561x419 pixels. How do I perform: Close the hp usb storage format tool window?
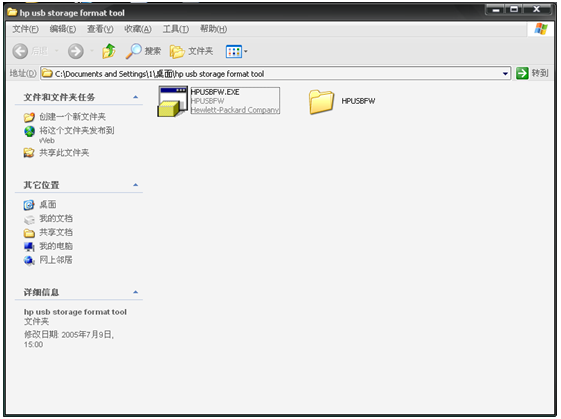click(x=537, y=10)
